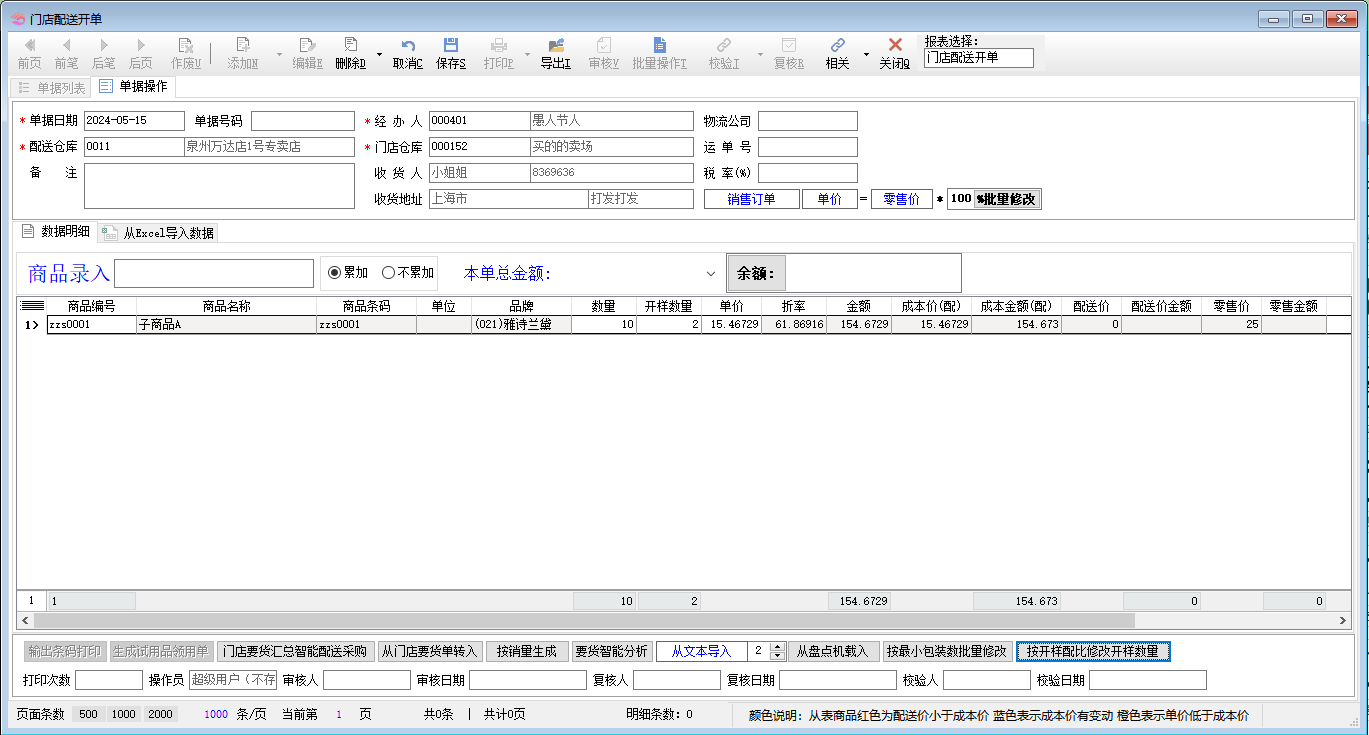Set page size to 500 records

[88, 714]
